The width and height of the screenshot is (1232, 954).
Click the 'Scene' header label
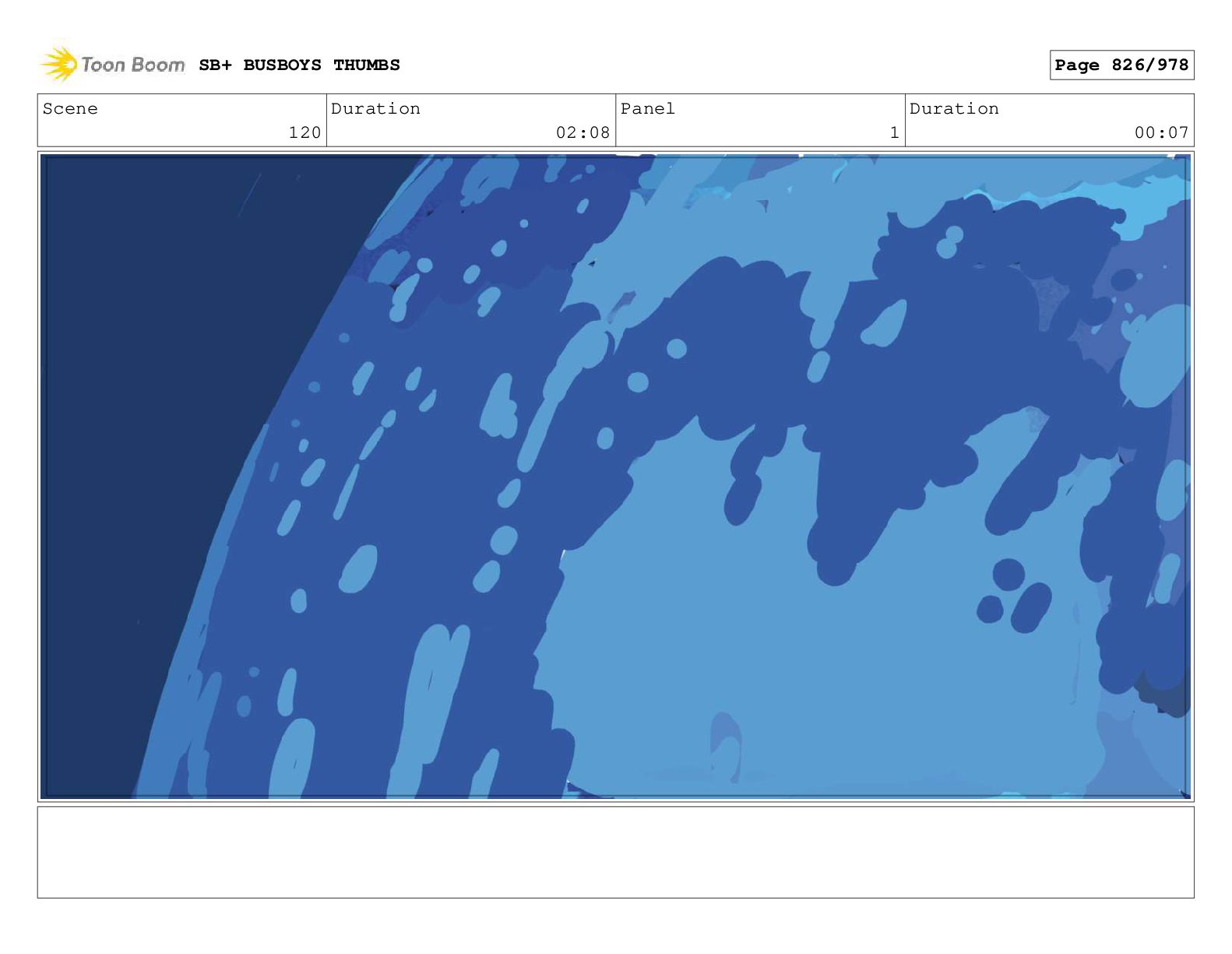click(70, 109)
